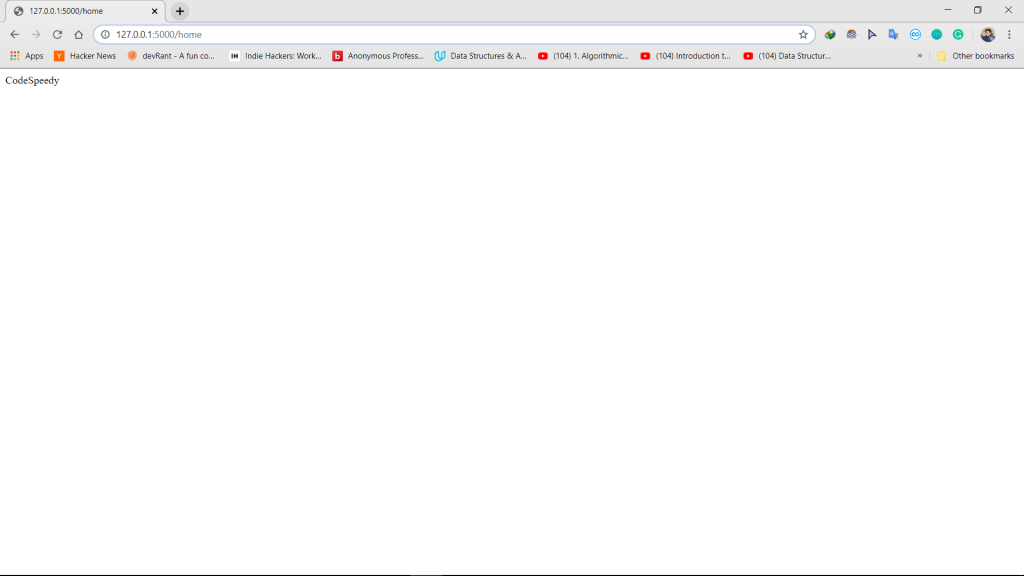This screenshot has height=576, width=1024.
Task: Open the Other bookmarks folder
Action: pos(976,56)
